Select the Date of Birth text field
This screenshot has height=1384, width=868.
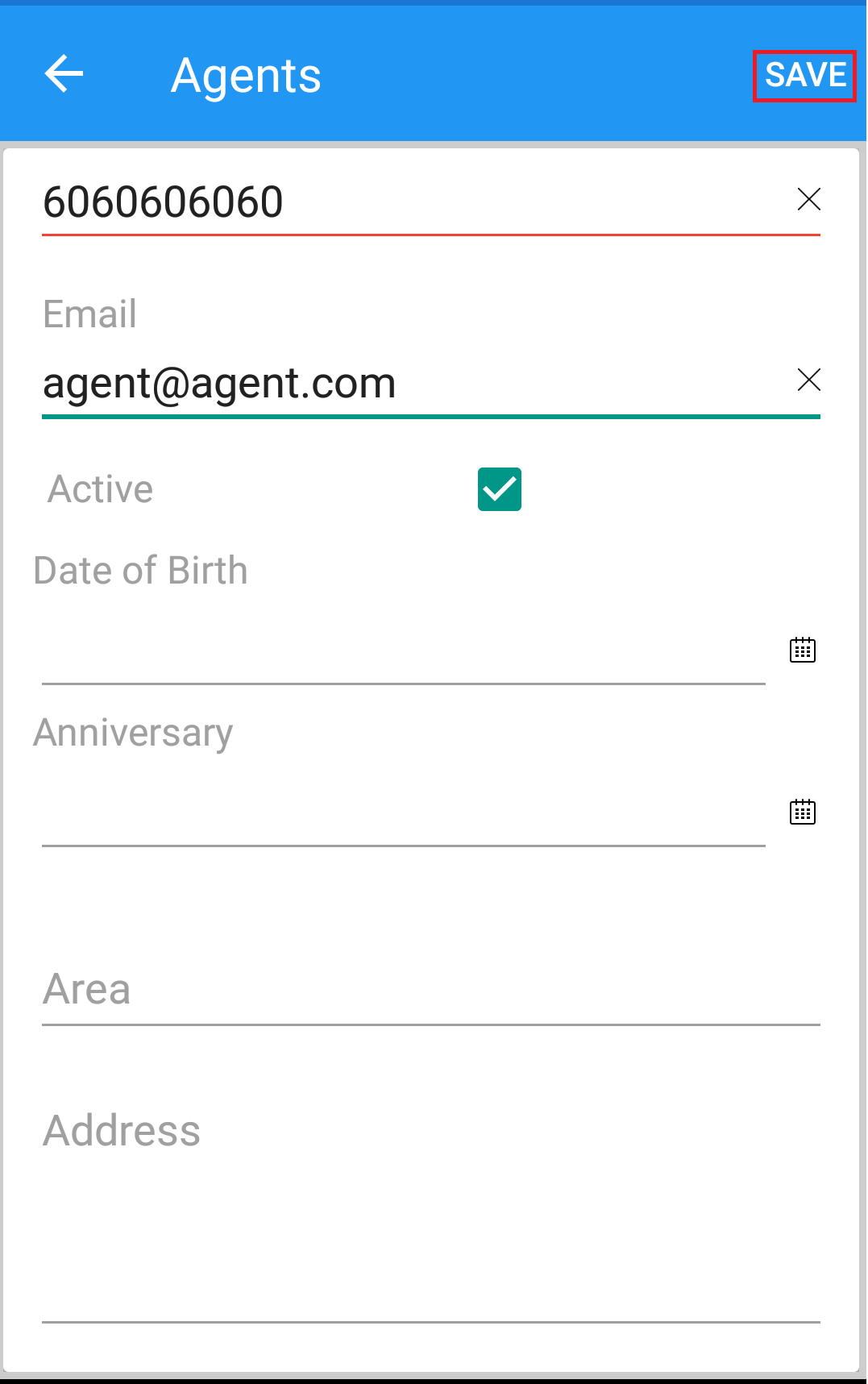pos(403,650)
